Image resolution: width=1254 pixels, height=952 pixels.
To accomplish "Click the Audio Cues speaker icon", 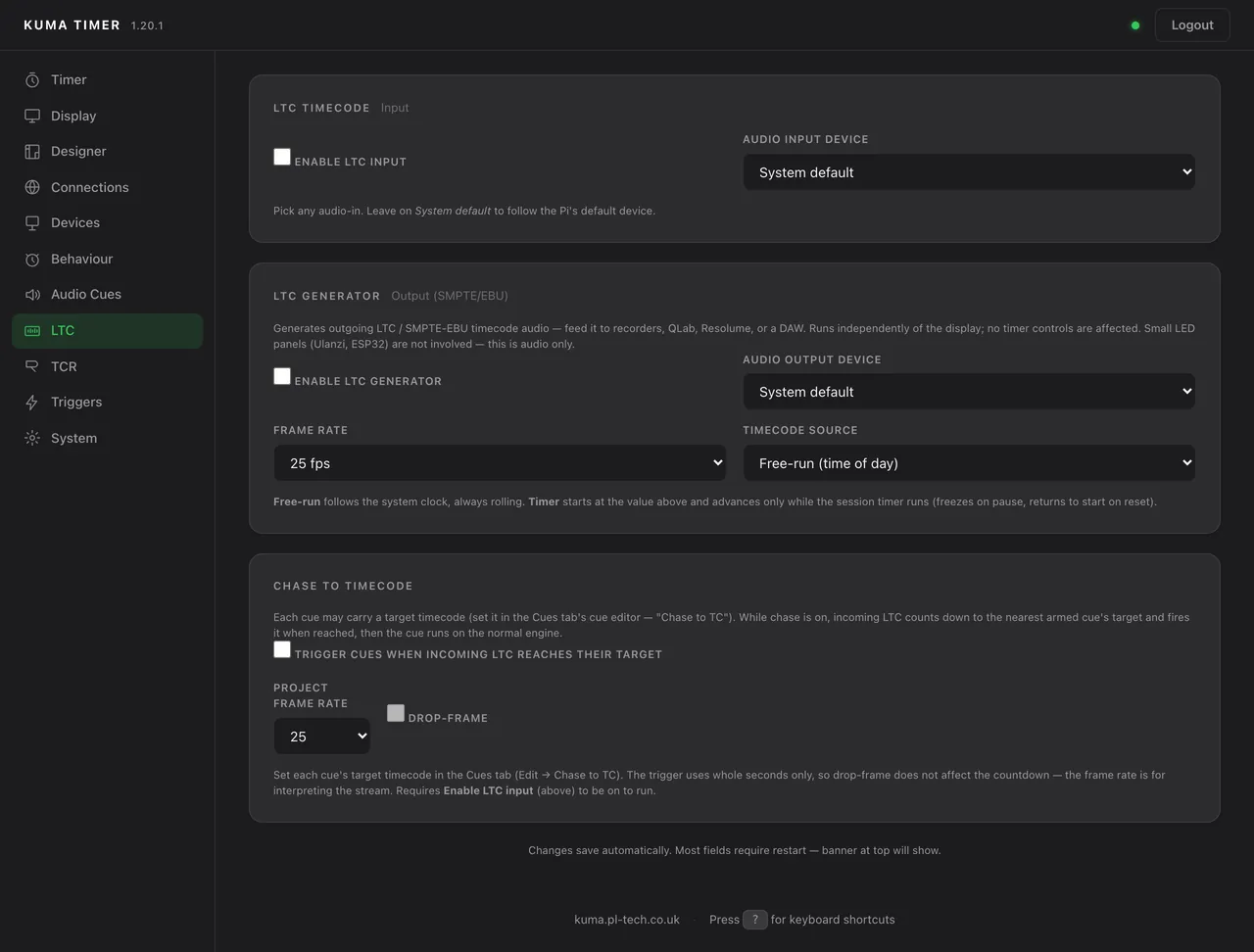I will [32, 294].
